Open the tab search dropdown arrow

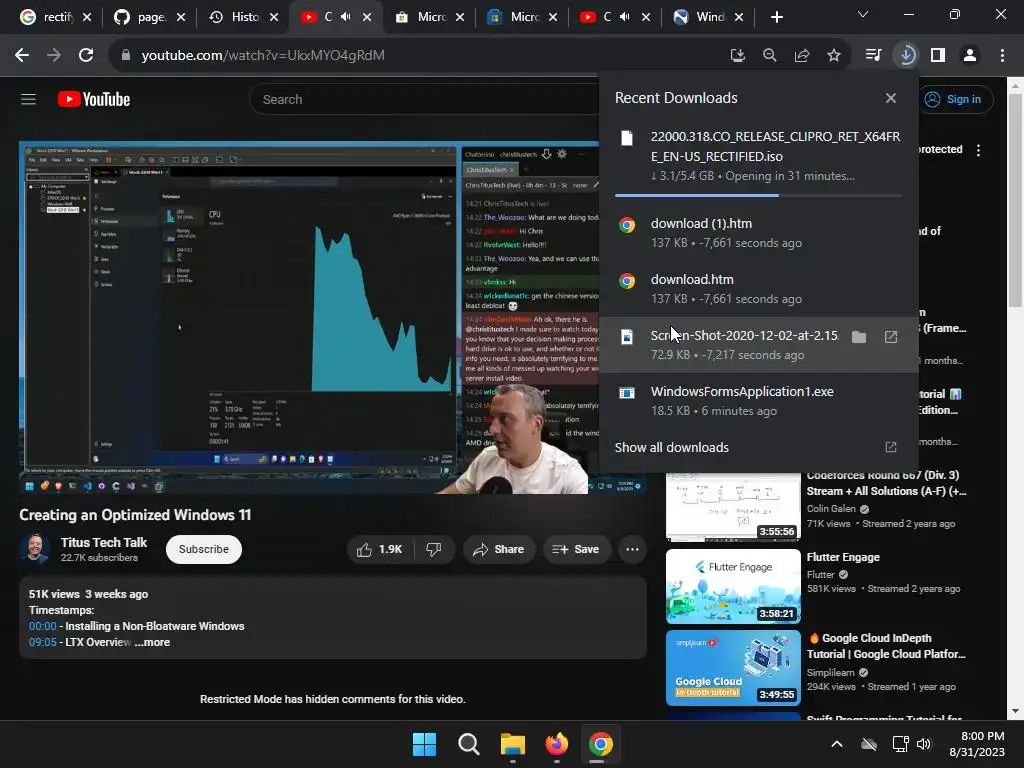coord(863,14)
